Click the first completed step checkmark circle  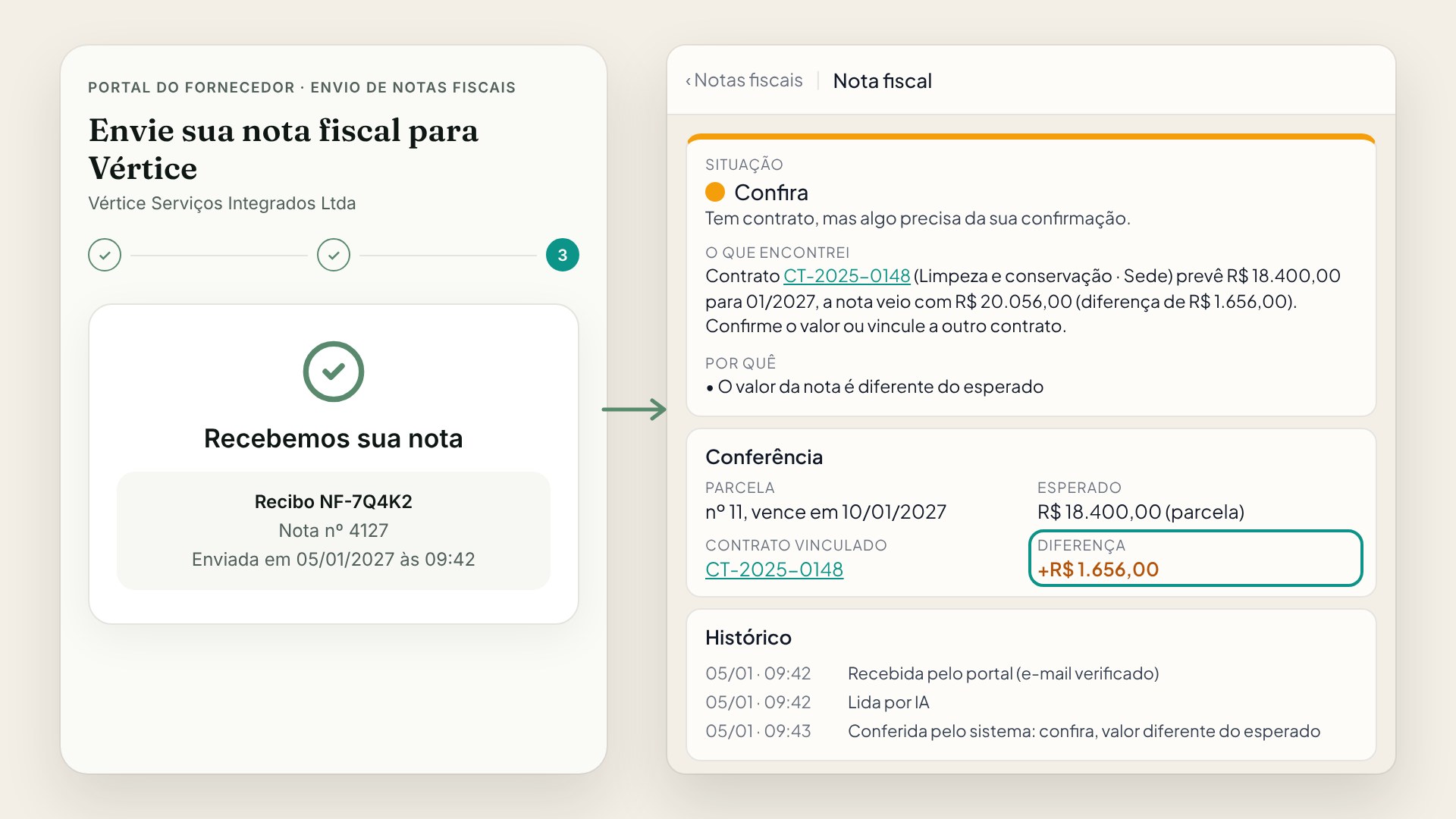tap(105, 256)
